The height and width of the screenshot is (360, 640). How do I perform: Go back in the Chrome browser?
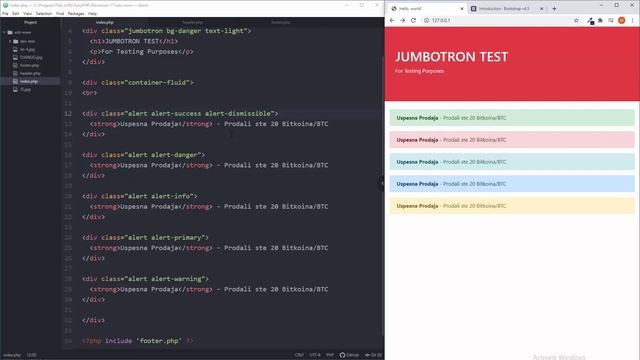pos(392,20)
